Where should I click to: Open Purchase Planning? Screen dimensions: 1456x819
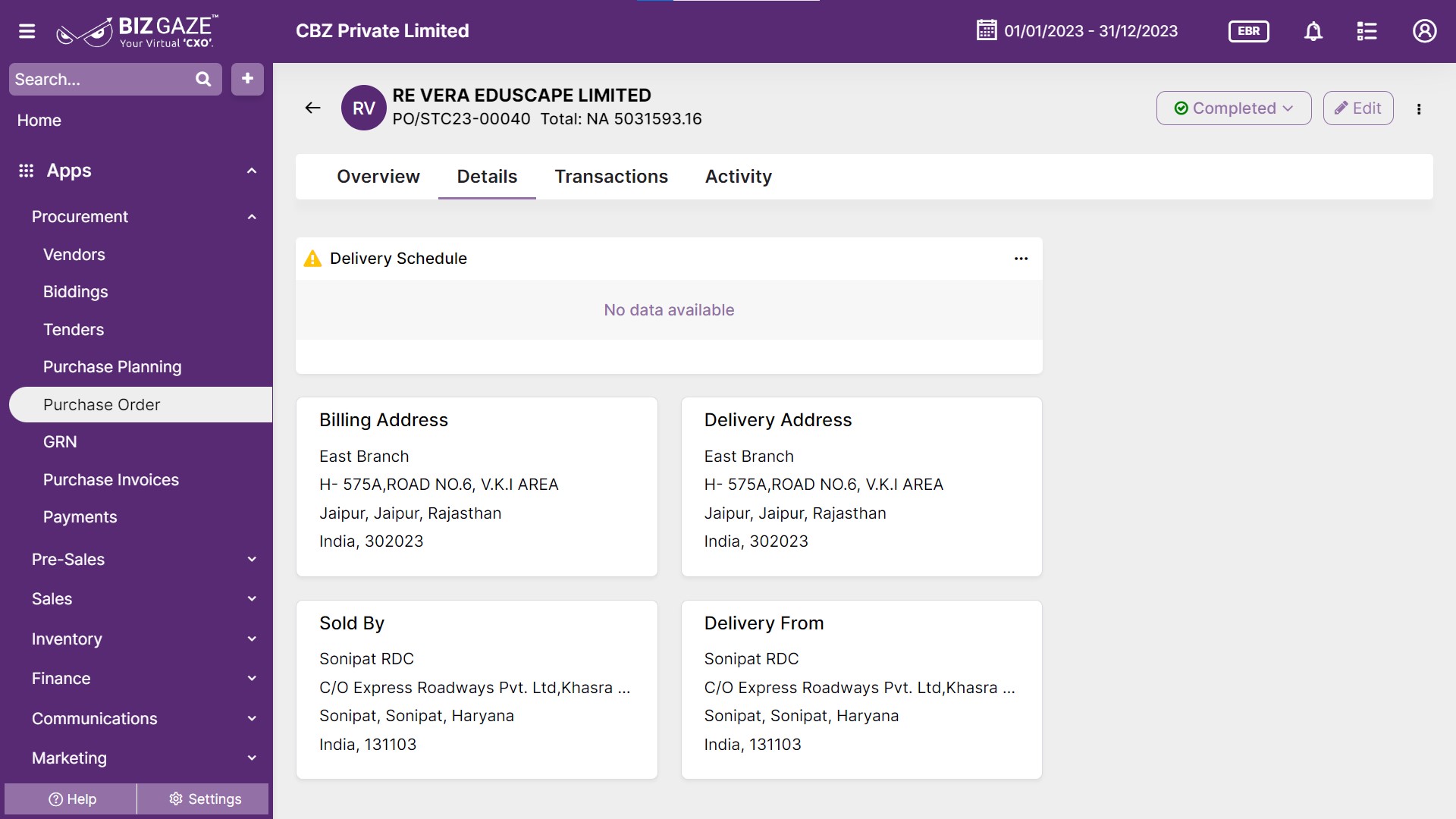[112, 367]
